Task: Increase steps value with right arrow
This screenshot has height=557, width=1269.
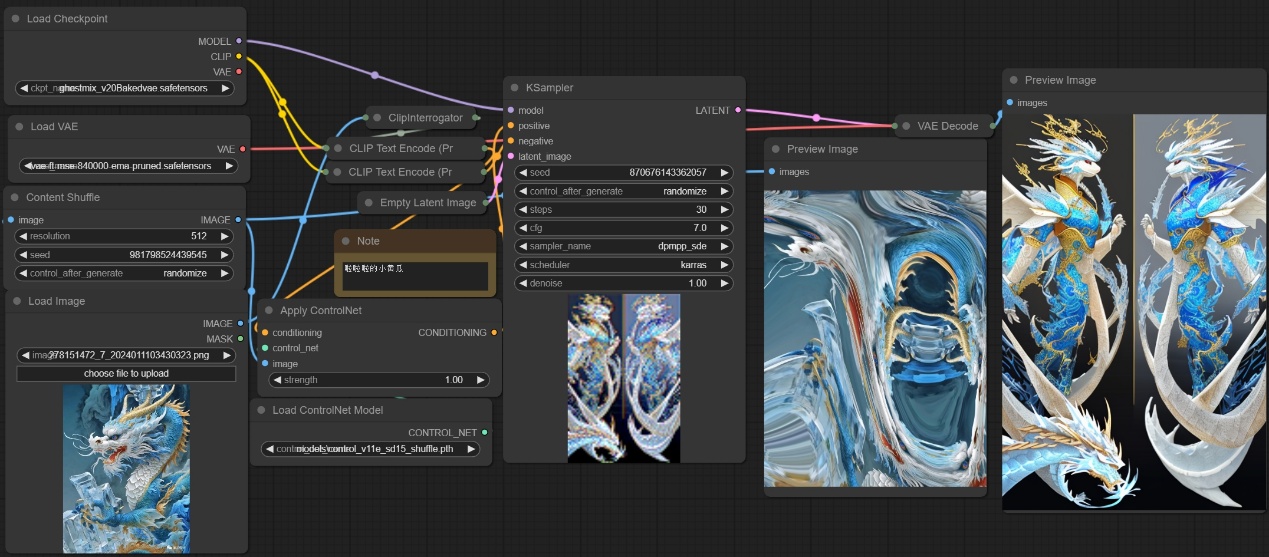Action: pyautogui.click(x=725, y=210)
